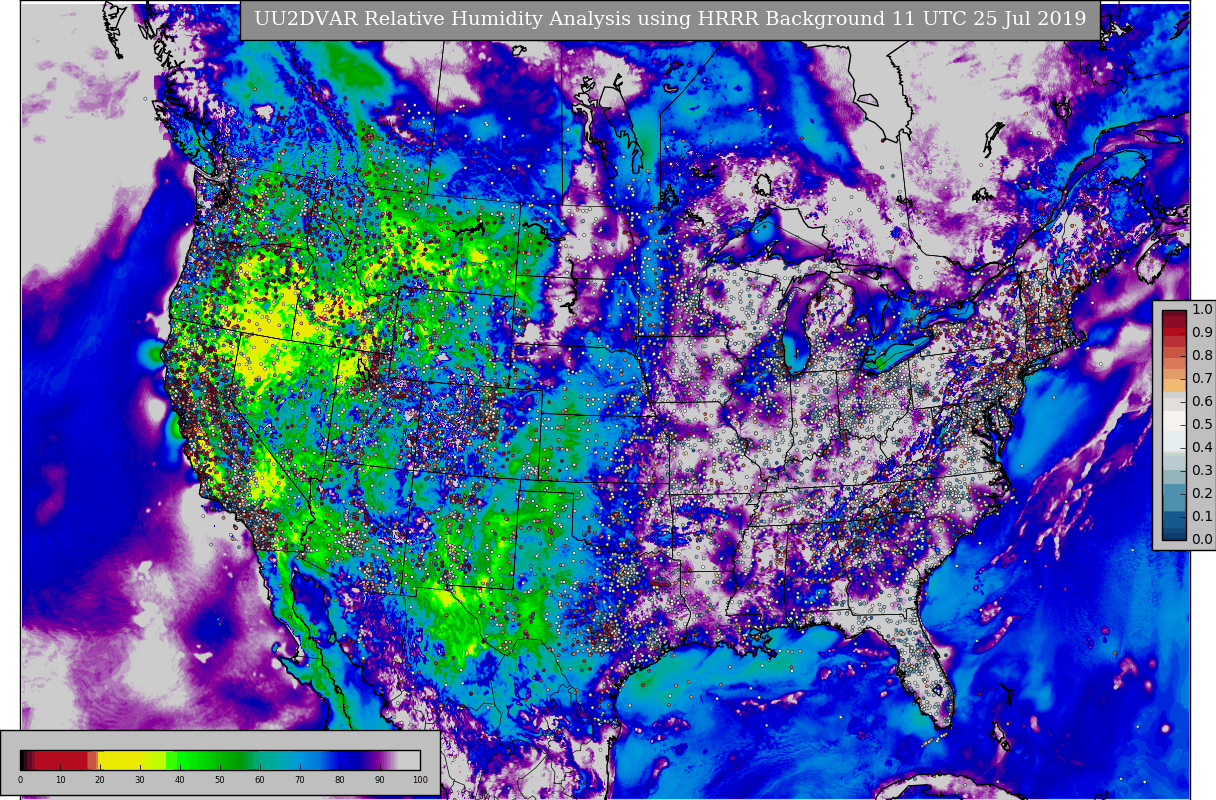Click the 0.0 label on right colorbar
Viewport: 1216px width, 800px height.
pos(1202,539)
